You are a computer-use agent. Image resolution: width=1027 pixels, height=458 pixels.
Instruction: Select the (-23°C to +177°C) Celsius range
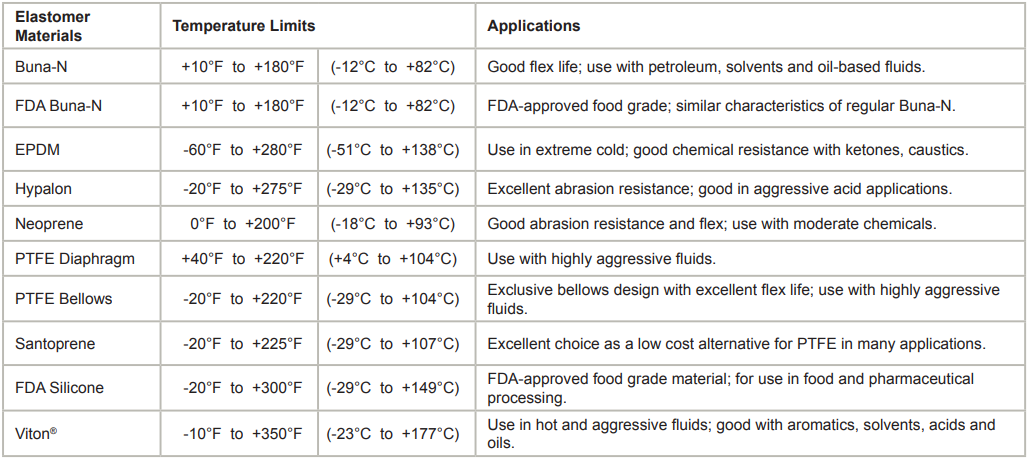tap(393, 433)
